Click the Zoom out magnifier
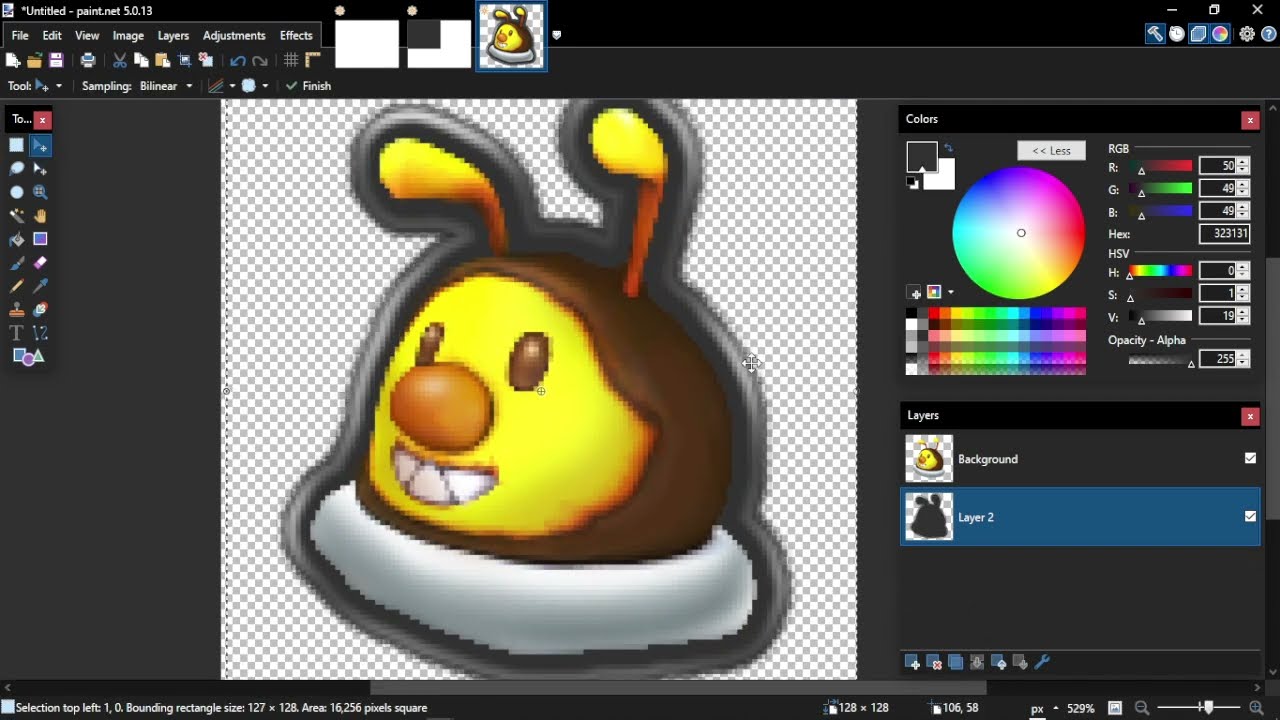Image resolution: width=1280 pixels, height=720 pixels. pyautogui.click(x=1142, y=708)
